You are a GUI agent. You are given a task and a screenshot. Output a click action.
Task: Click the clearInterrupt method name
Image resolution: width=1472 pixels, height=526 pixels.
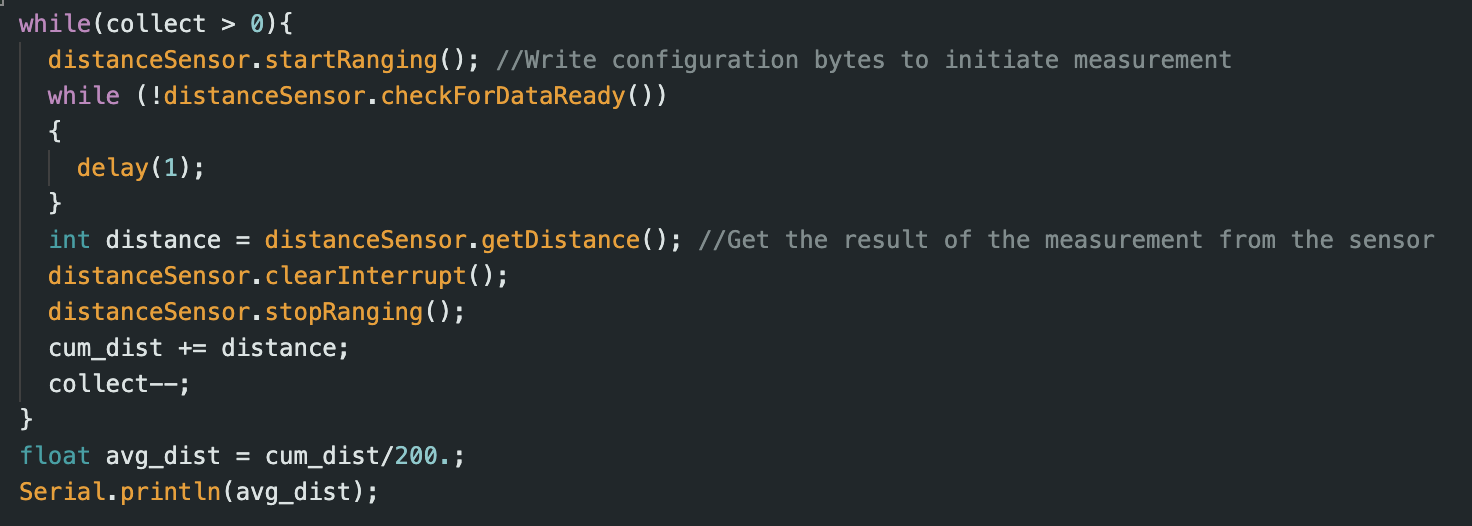point(365,276)
